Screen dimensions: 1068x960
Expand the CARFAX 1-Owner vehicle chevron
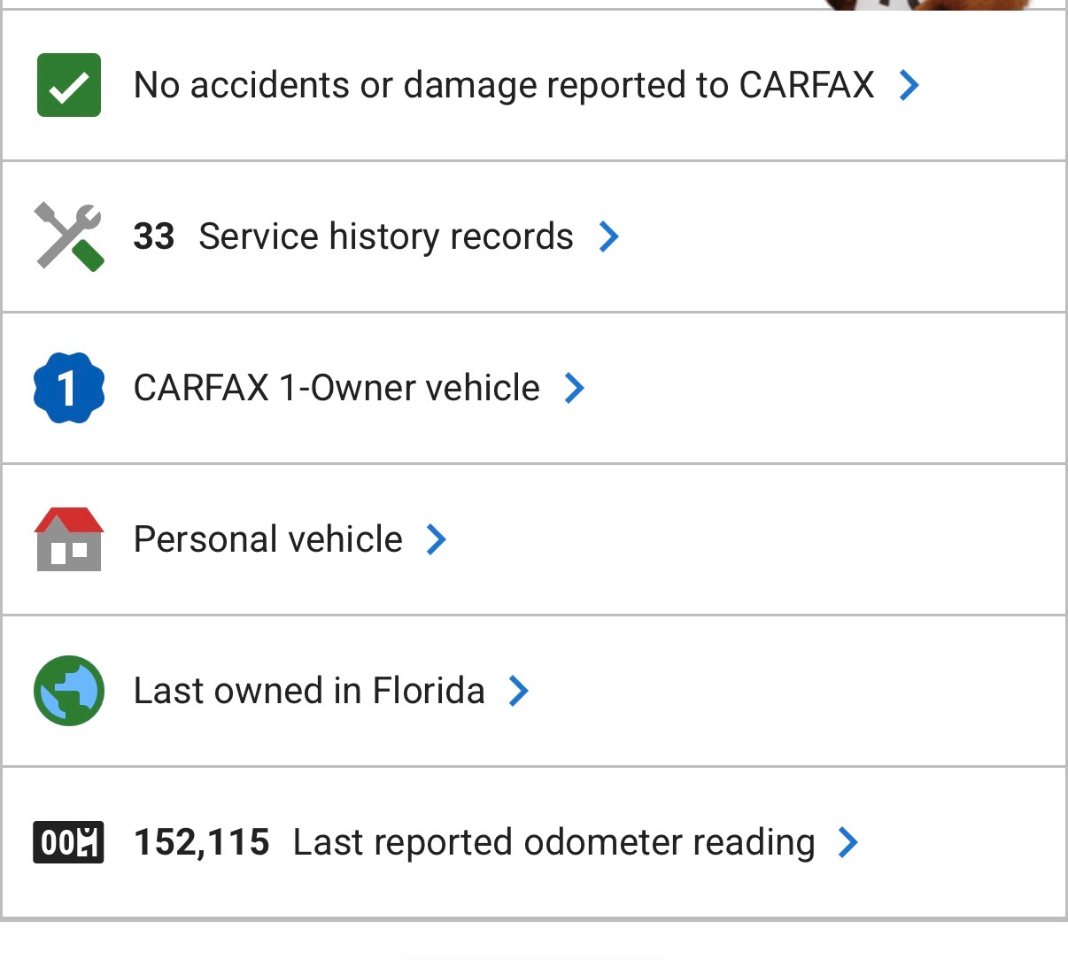[x=574, y=388]
